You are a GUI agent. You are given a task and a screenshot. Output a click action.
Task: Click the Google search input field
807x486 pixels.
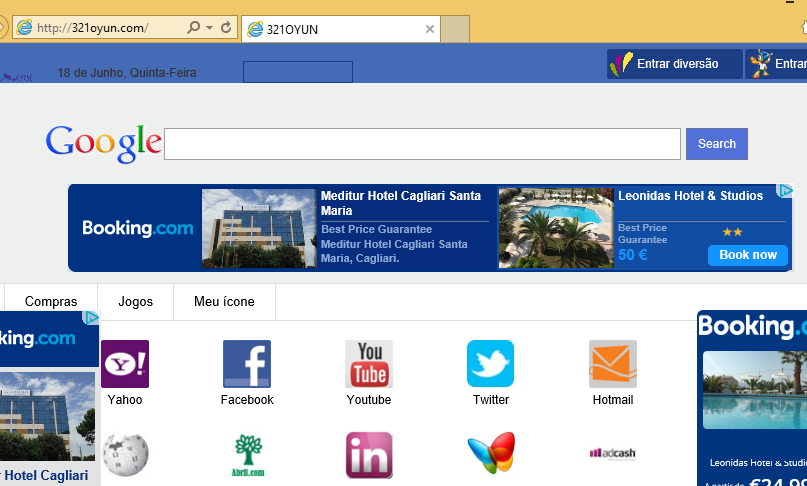pyautogui.click(x=423, y=144)
